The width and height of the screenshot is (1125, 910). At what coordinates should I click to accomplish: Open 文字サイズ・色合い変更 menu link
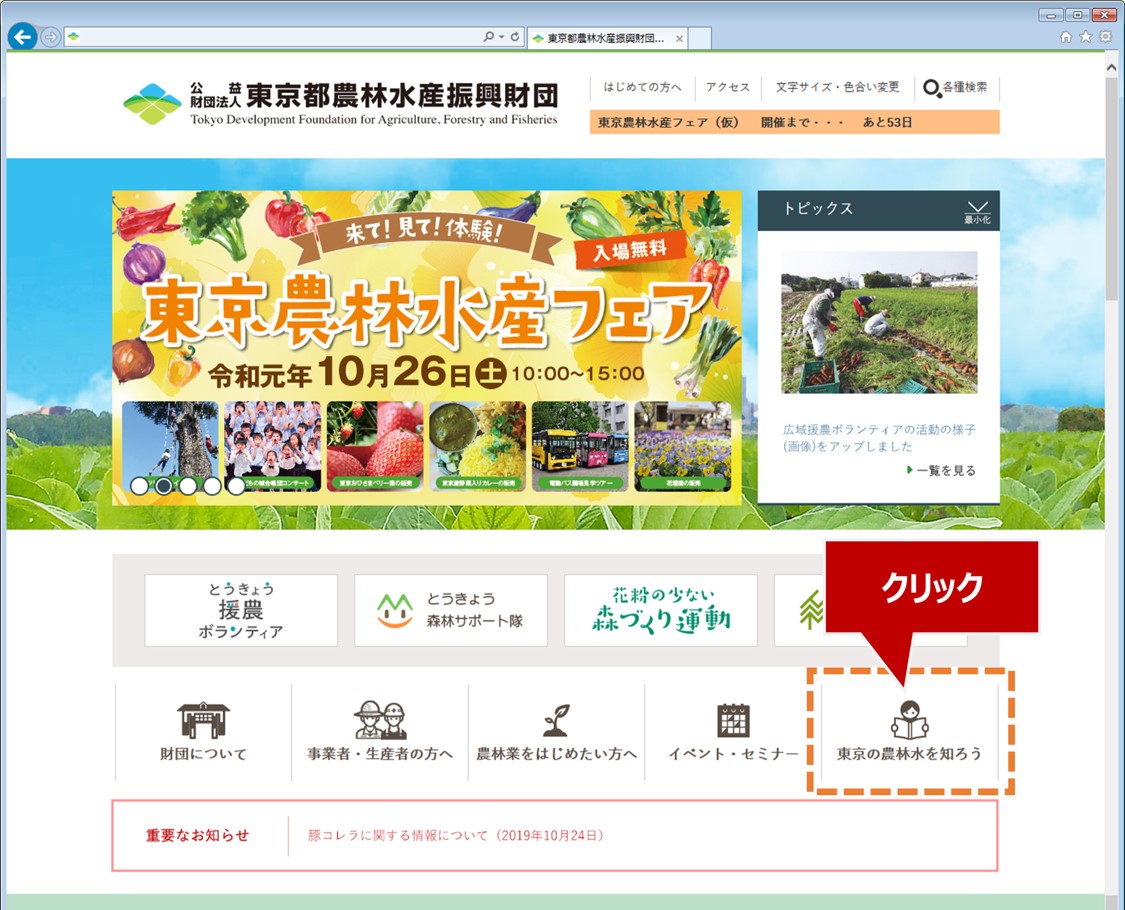pos(837,87)
